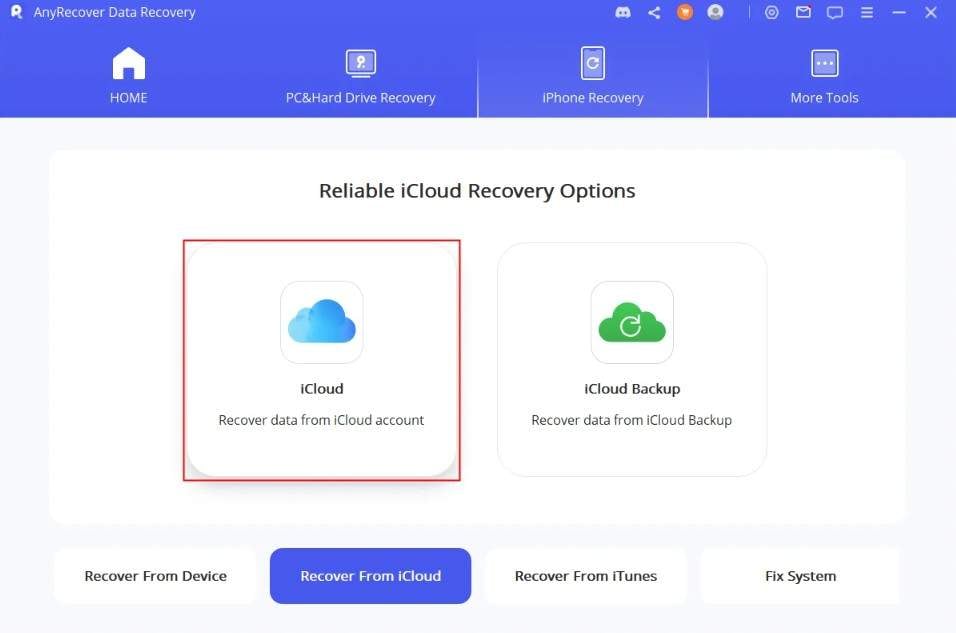
Task: Click the house icon above HOME
Action: click(x=129, y=63)
